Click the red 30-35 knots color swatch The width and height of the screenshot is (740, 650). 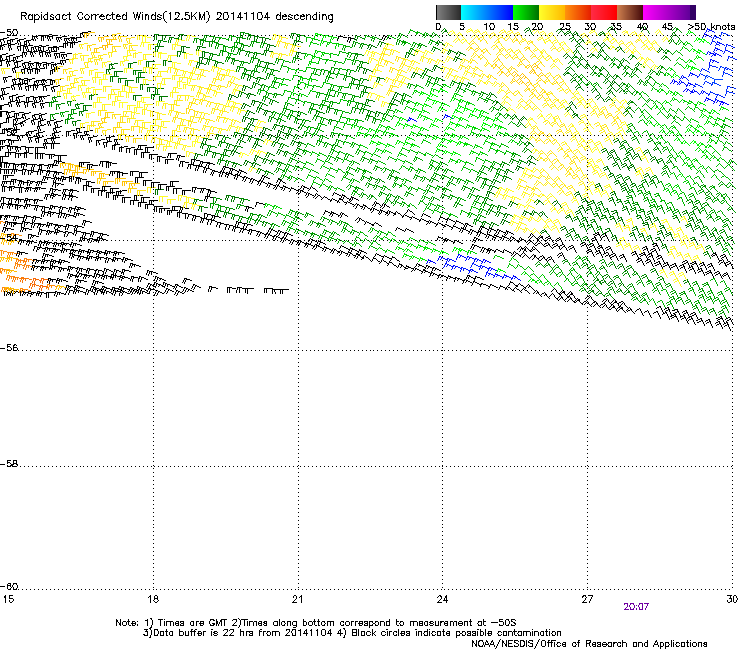[604, 12]
